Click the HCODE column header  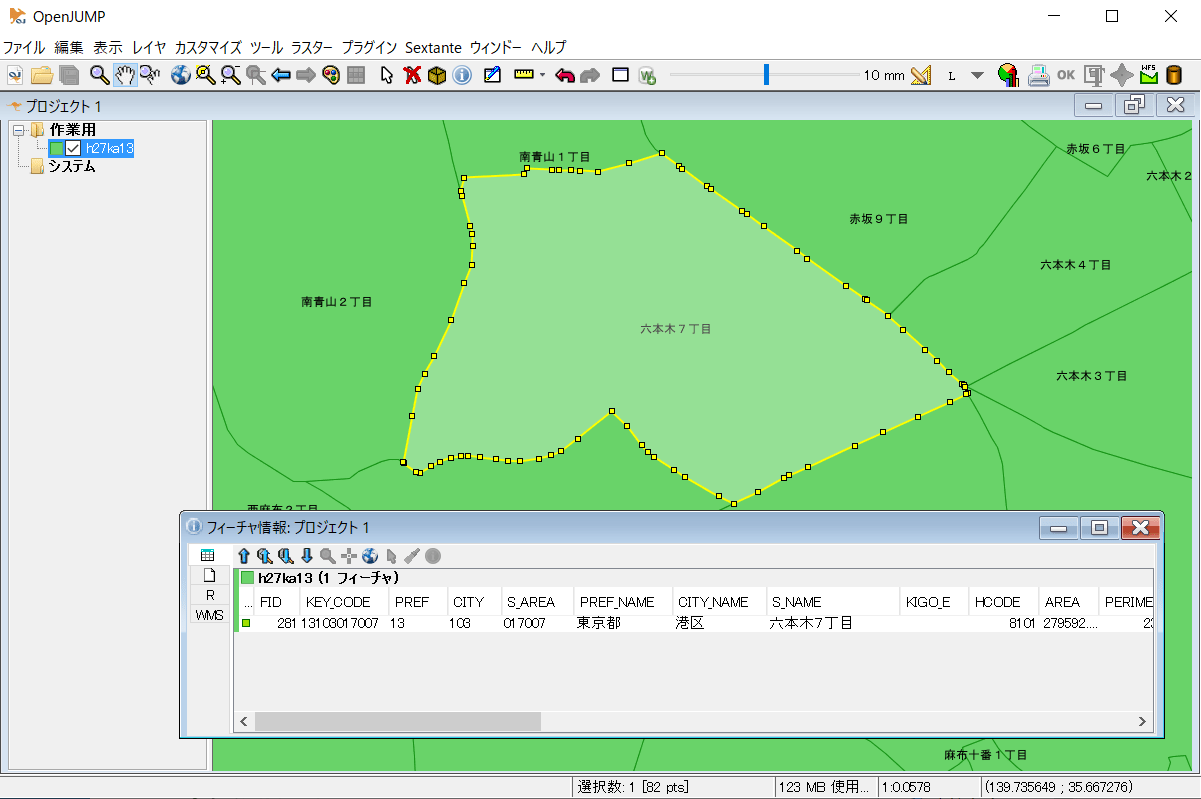[1003, 602]
